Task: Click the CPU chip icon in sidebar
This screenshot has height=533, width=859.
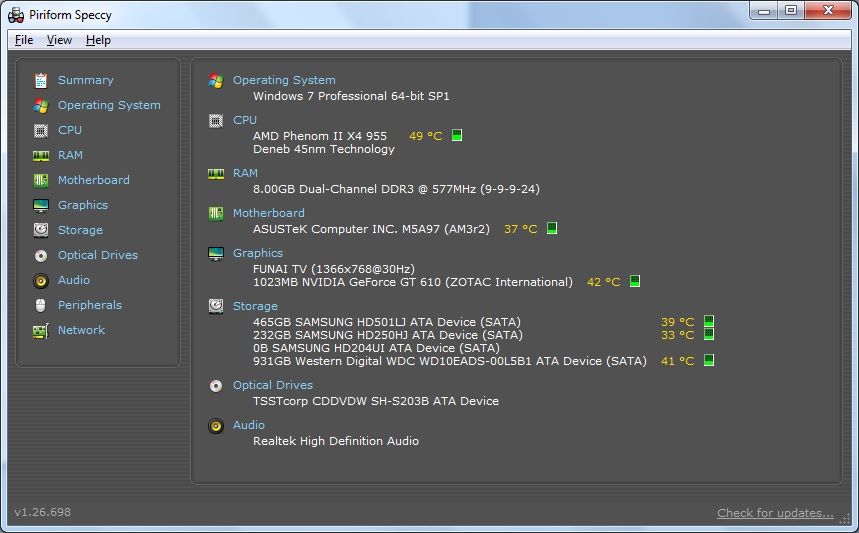Action: pyautogui.click(x=41, y=130)
